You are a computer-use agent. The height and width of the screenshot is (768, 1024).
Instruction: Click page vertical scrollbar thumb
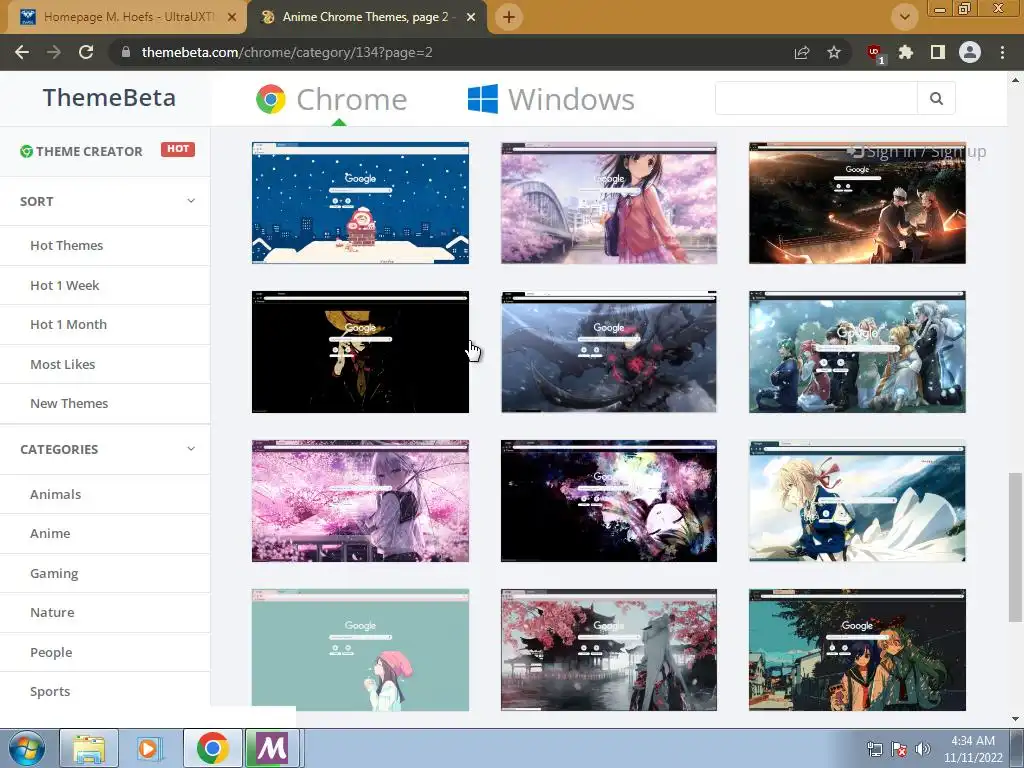[1016, 547]
